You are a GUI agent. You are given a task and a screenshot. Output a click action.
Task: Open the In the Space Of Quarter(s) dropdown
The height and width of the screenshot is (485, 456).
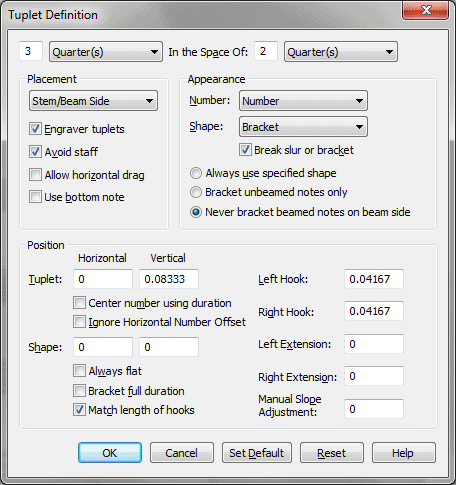coord(341,52)
